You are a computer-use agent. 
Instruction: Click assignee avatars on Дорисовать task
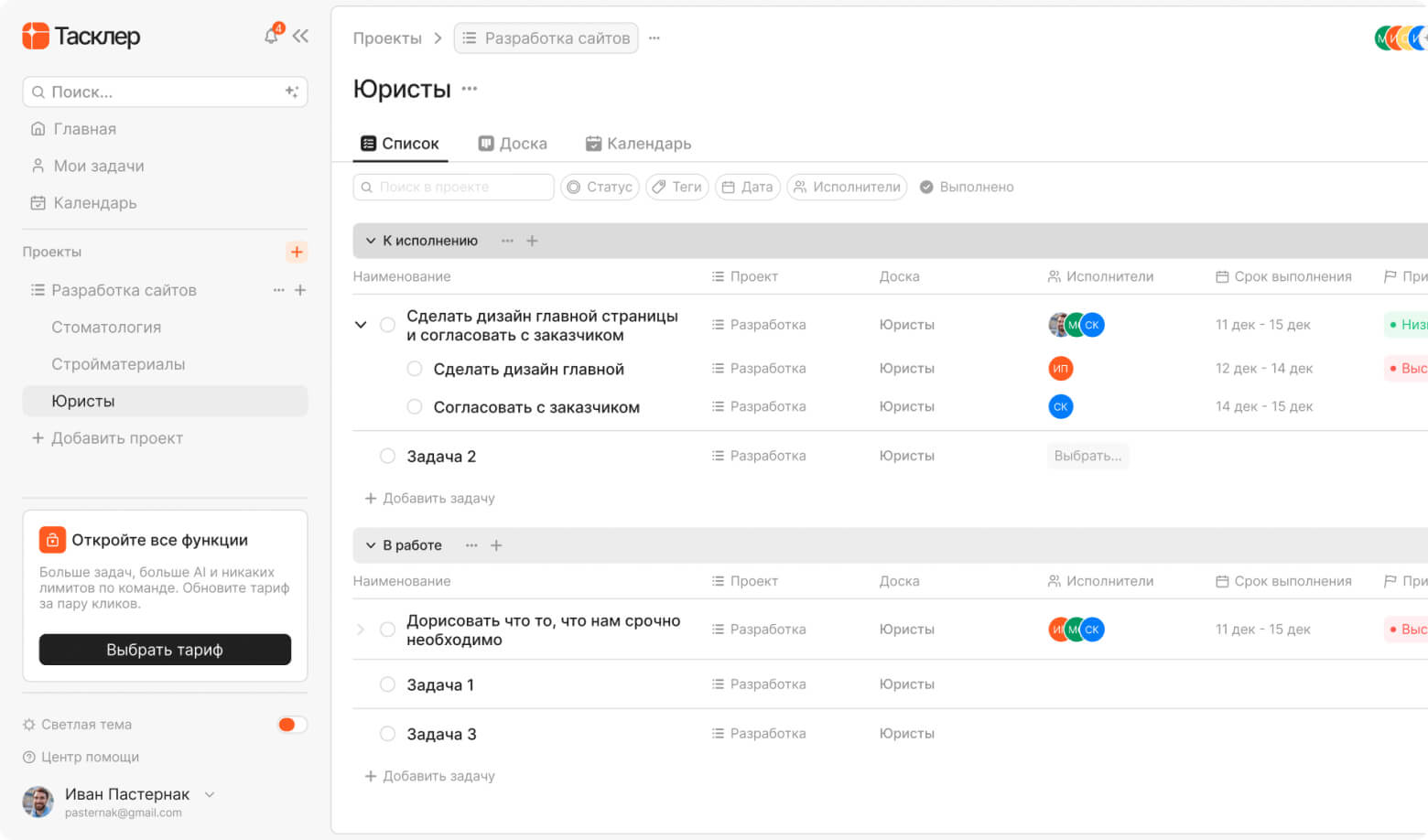pos(1076,630)
